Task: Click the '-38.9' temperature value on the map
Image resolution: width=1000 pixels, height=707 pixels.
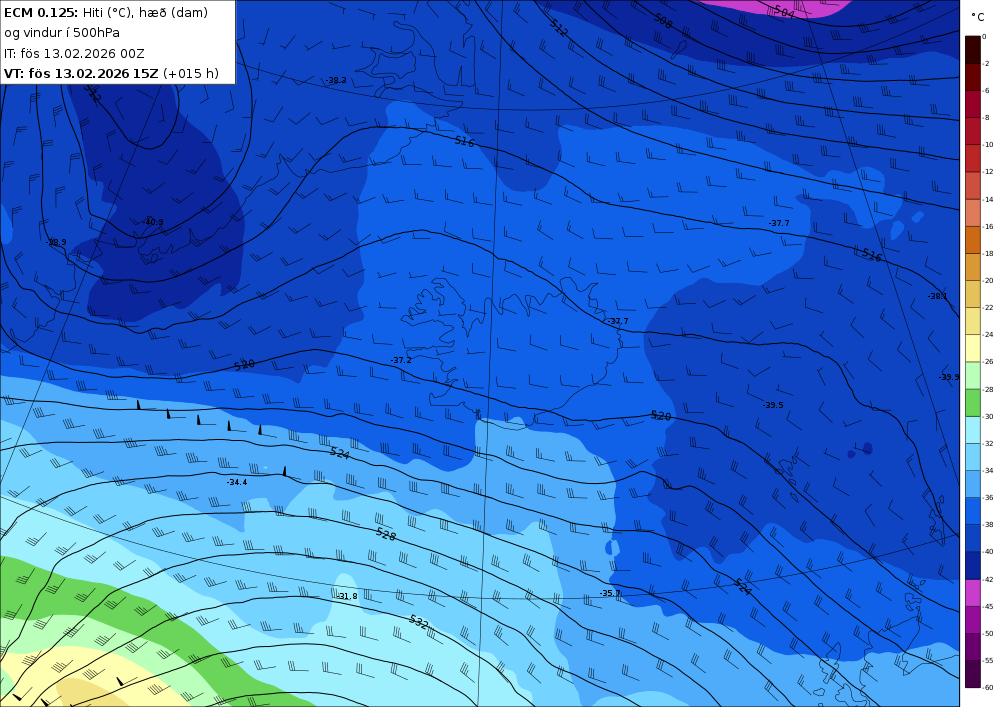Action: [56, 242]
